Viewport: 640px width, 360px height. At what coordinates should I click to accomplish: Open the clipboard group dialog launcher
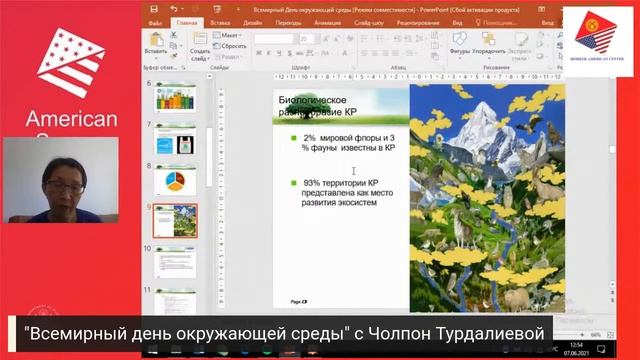coord(183,67)
